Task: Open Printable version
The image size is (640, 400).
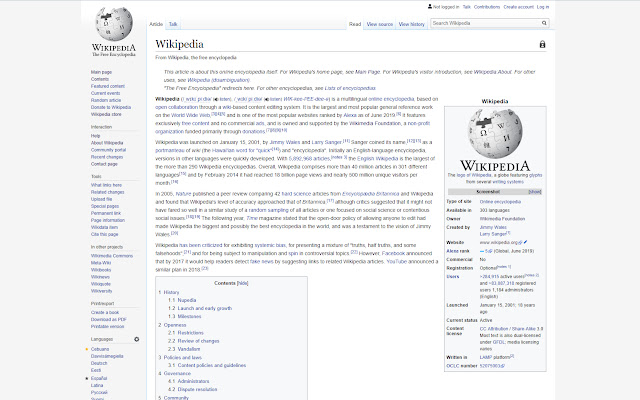Action: pos(107,327)
